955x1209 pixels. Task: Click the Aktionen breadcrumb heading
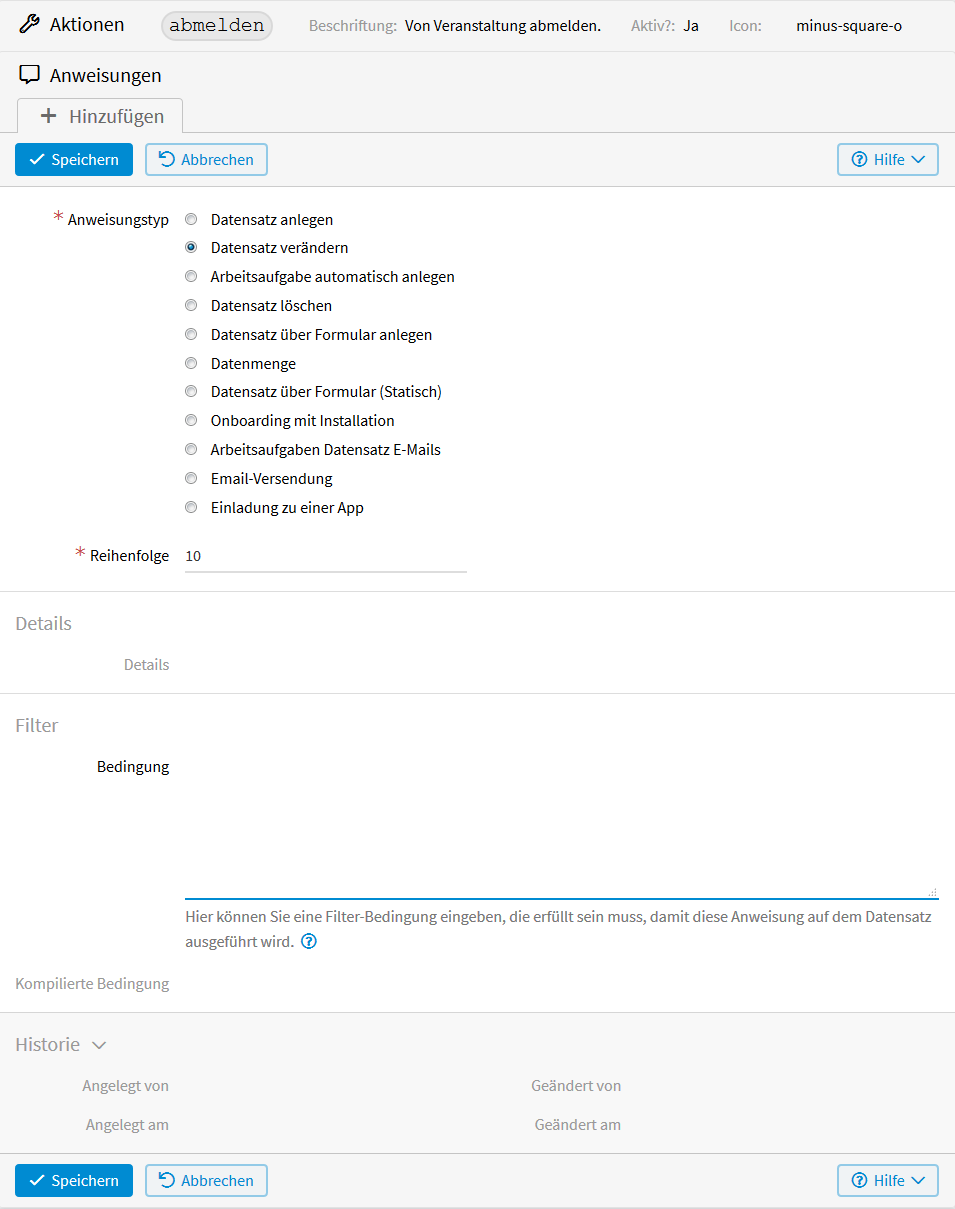[x=87, y=25]
